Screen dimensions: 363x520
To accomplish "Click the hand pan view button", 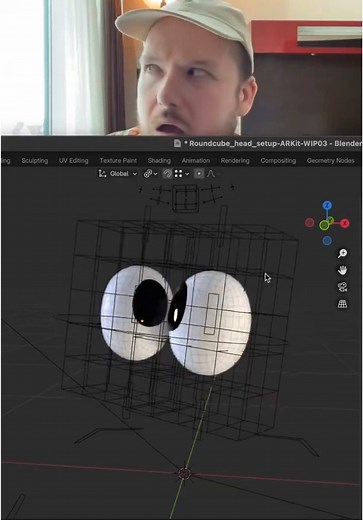I will point(342,270).
